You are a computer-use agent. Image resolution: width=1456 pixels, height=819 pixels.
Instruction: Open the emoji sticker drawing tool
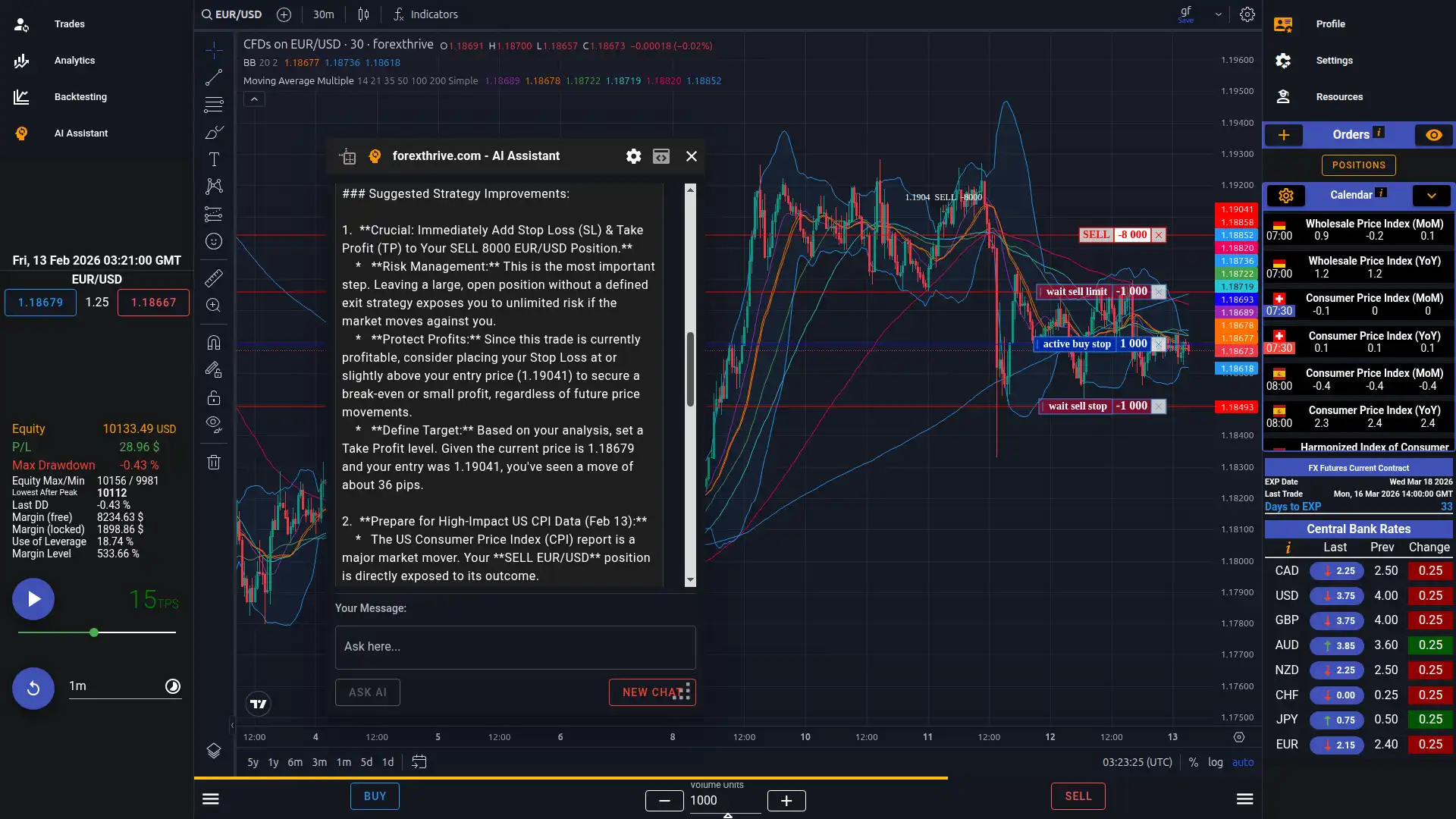click(214, 242)
